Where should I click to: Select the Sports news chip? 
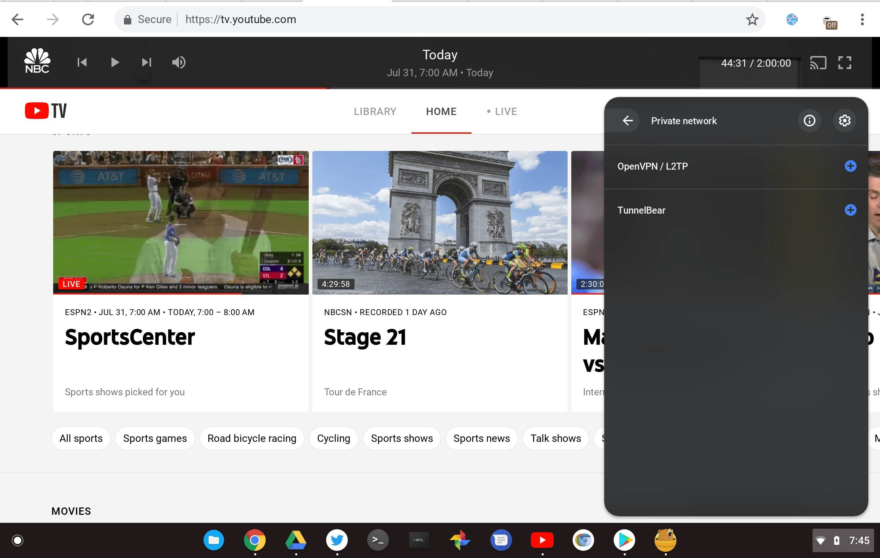click(x=482, y=438)
